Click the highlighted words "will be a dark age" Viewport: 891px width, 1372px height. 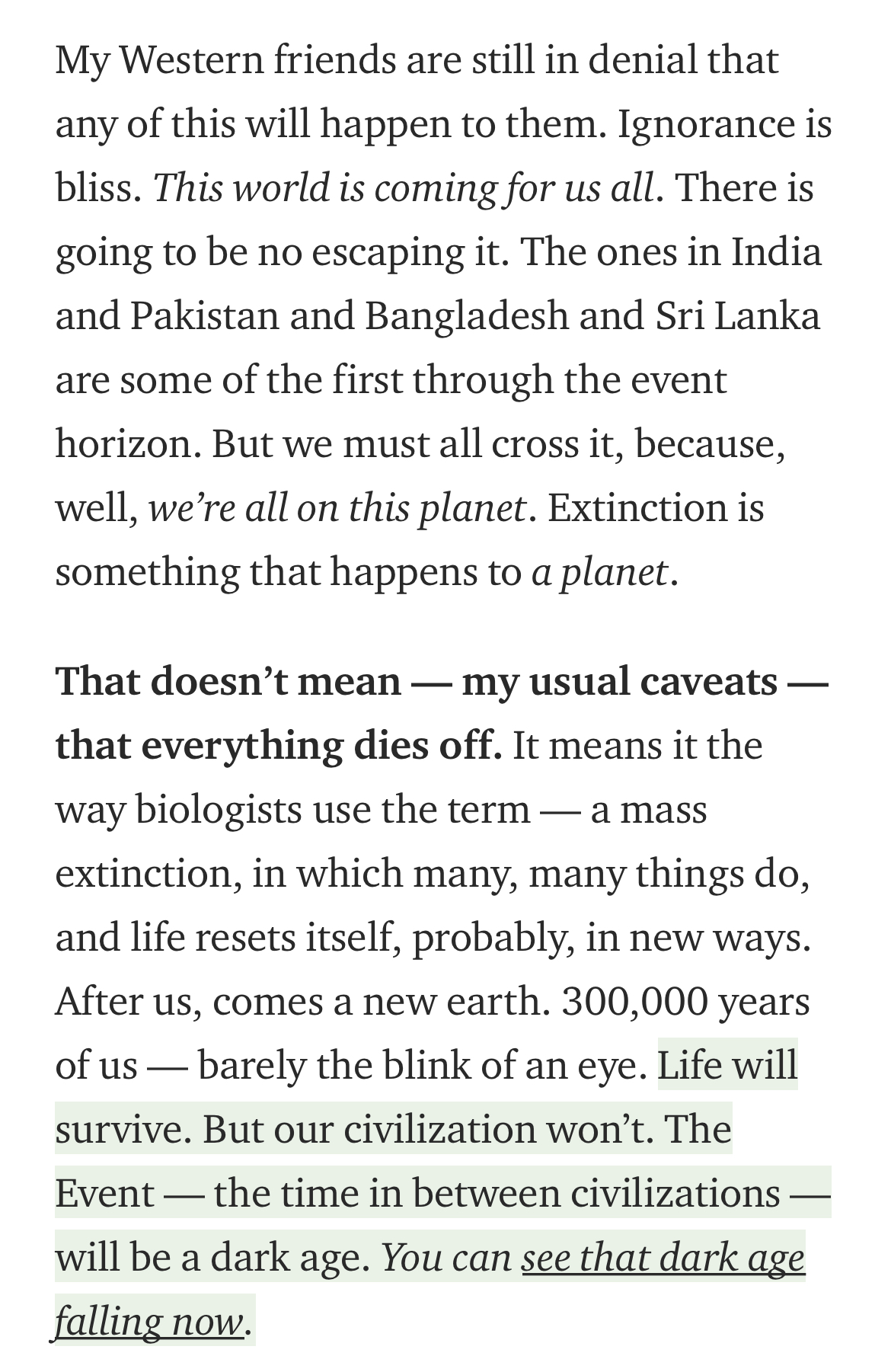pyautogui.click(x=212, y=1258)
